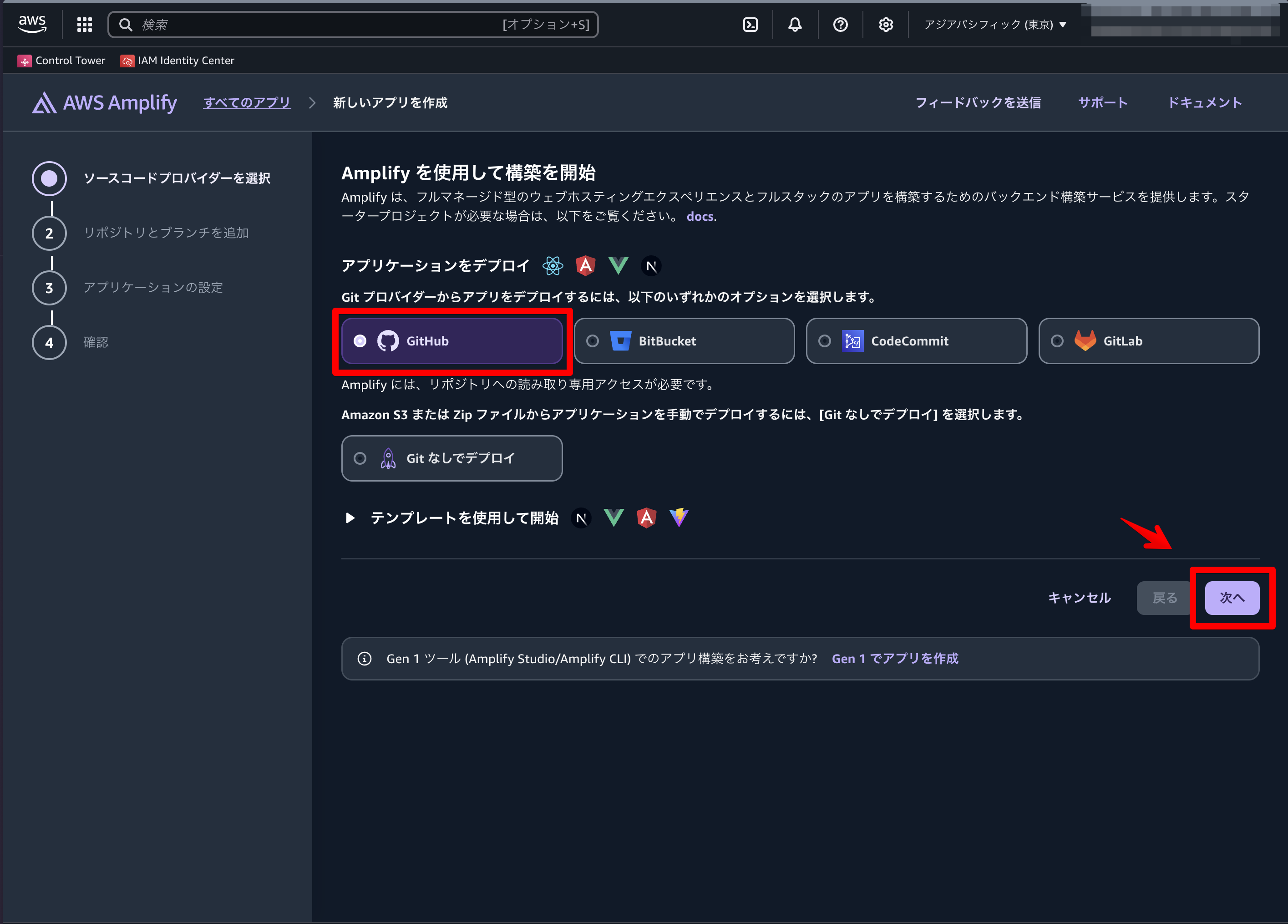Screen dimensions: 1288x924
Task: Click into the 検索 search field
Action: coord(318,25)
